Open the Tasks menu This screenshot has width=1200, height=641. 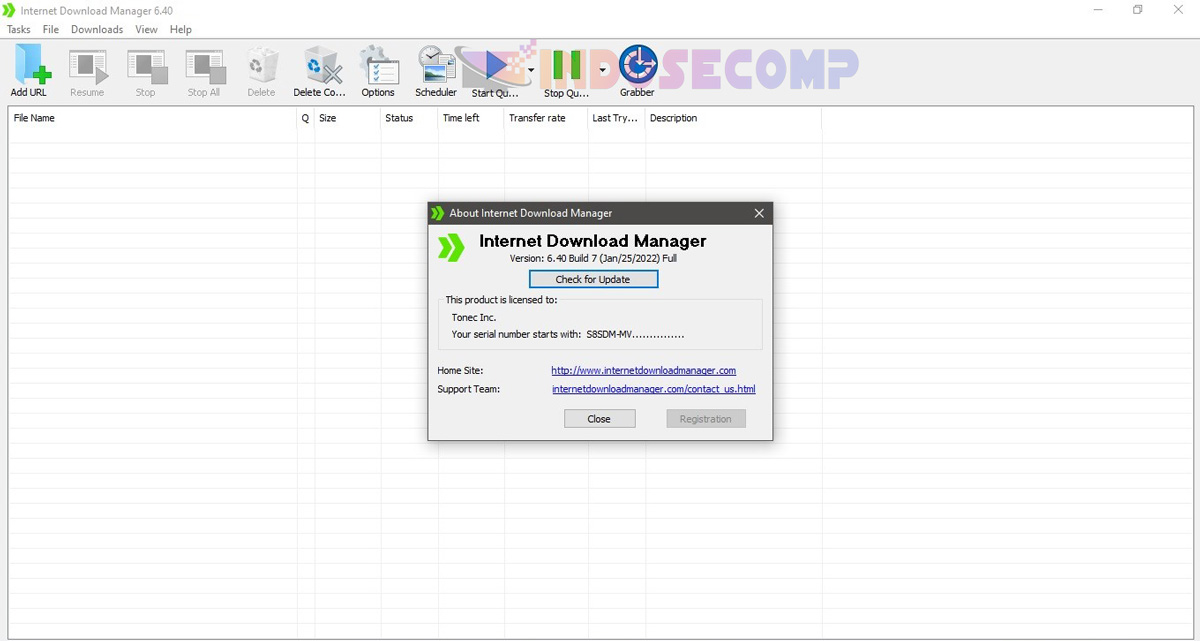tap(18, 29)
